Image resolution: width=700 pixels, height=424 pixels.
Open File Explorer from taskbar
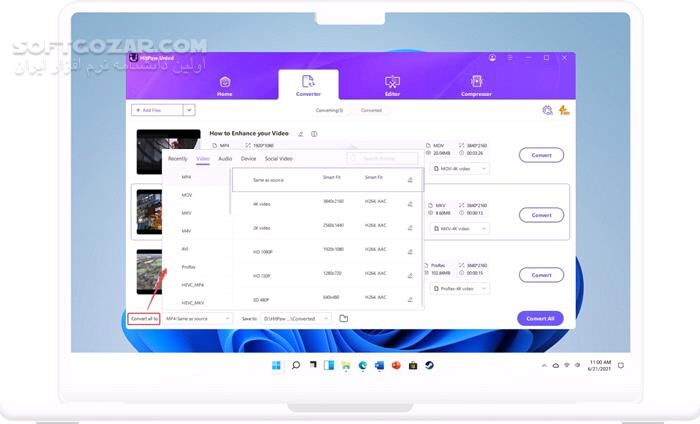(346, 366)
